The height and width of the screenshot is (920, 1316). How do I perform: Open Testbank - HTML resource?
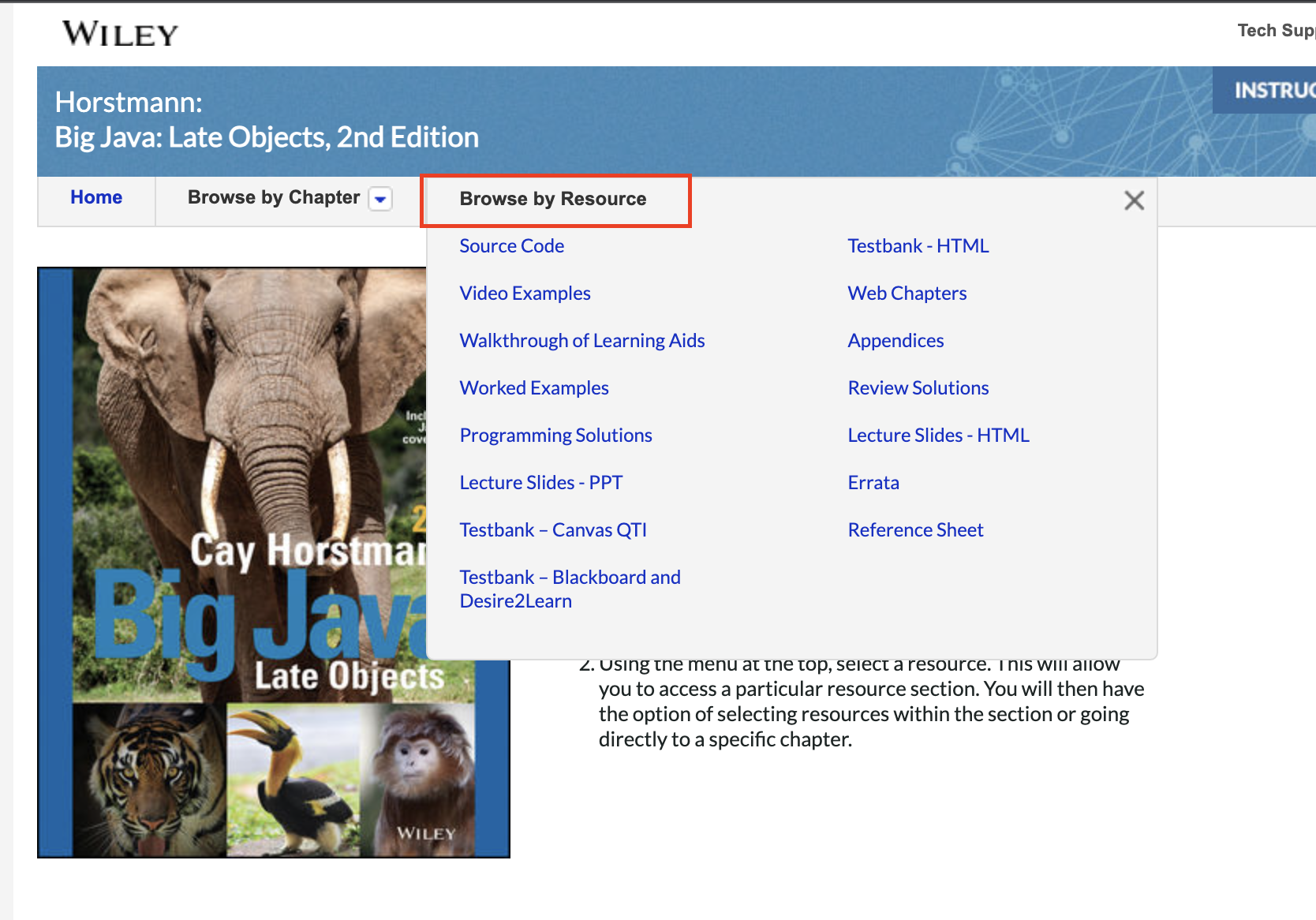[918, 246]
